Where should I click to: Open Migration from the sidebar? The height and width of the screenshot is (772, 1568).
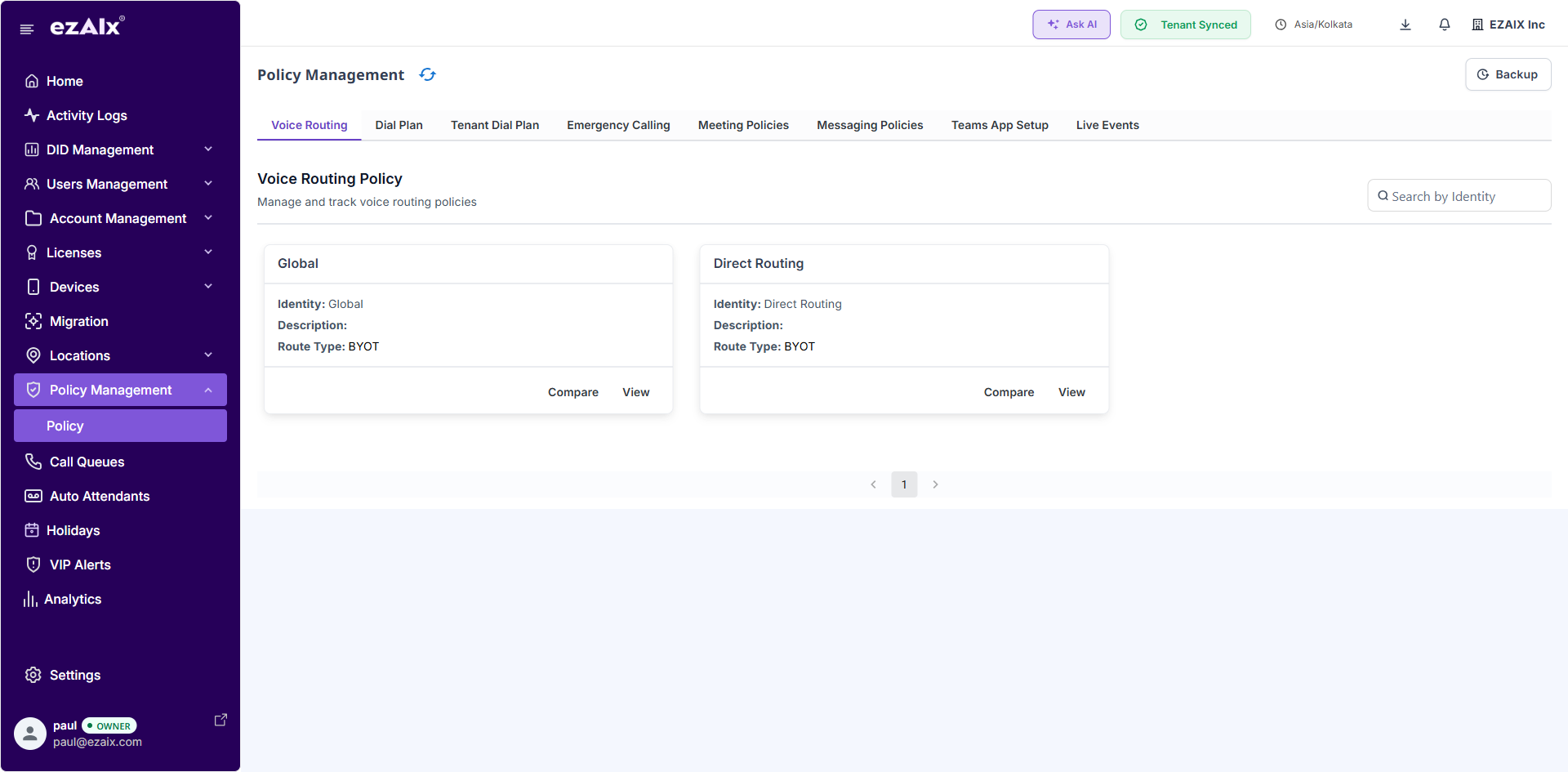[78, 321]
